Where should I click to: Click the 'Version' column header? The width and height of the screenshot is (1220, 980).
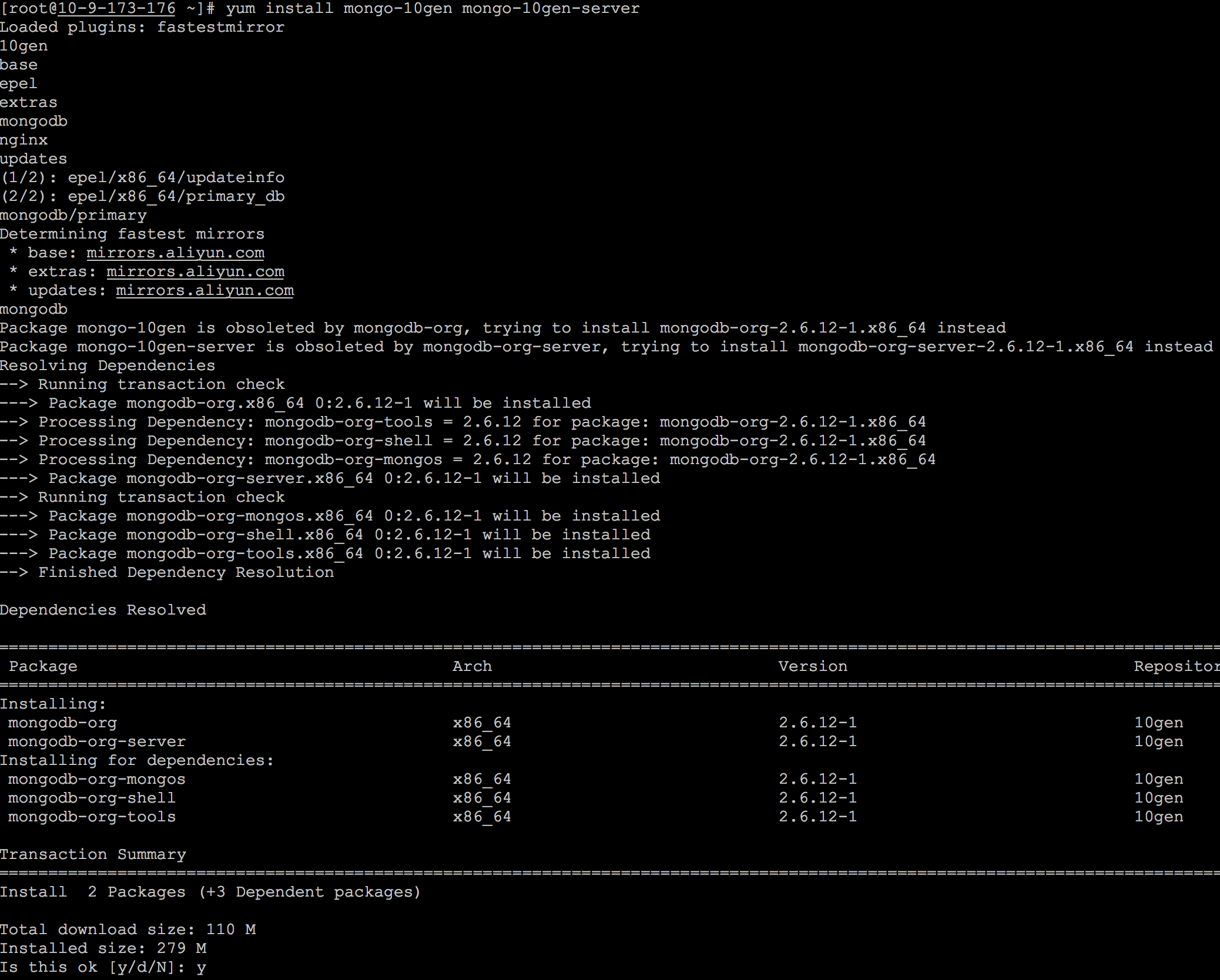click(813, 666)
